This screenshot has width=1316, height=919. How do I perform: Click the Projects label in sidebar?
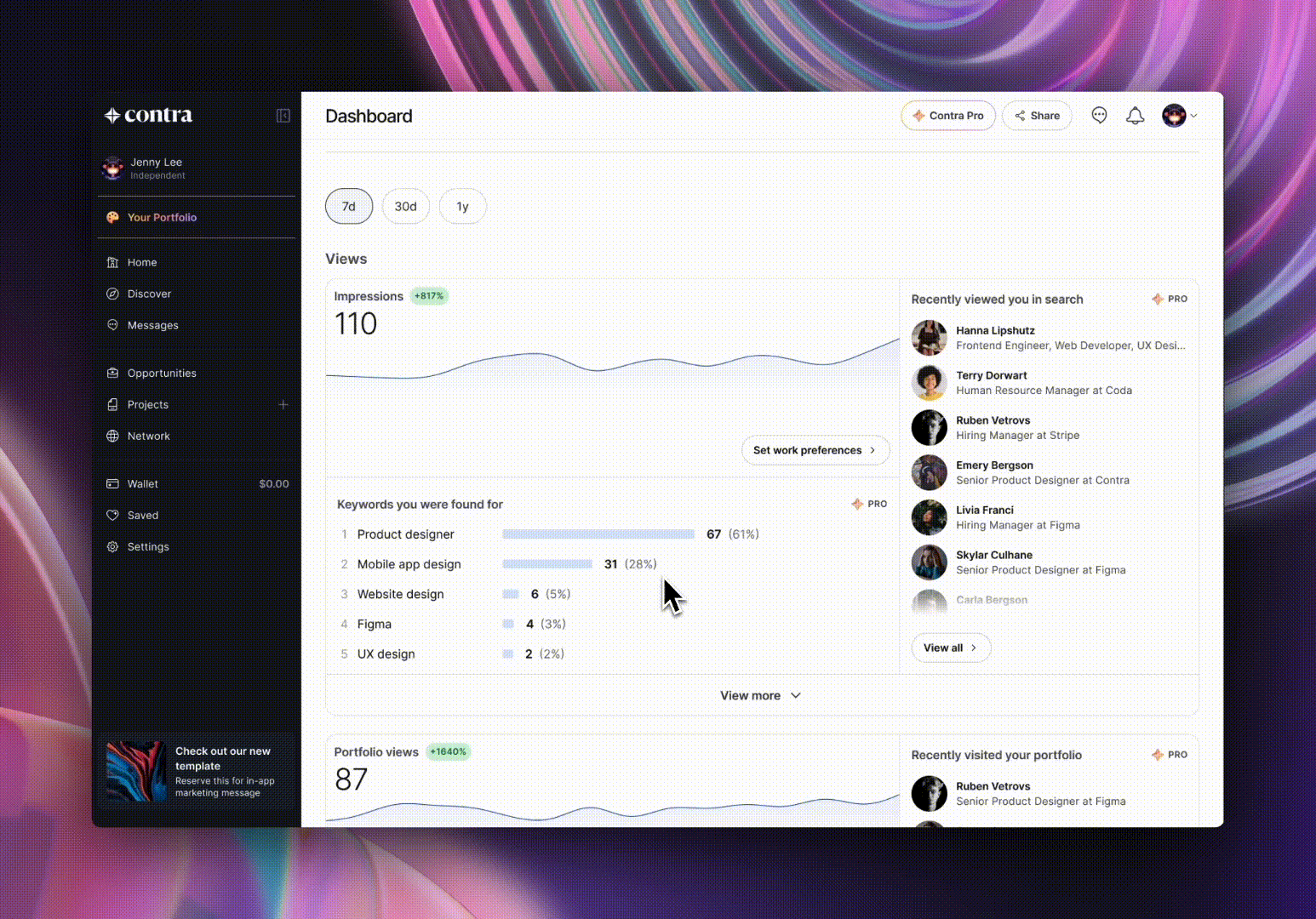tap(148, 405)
